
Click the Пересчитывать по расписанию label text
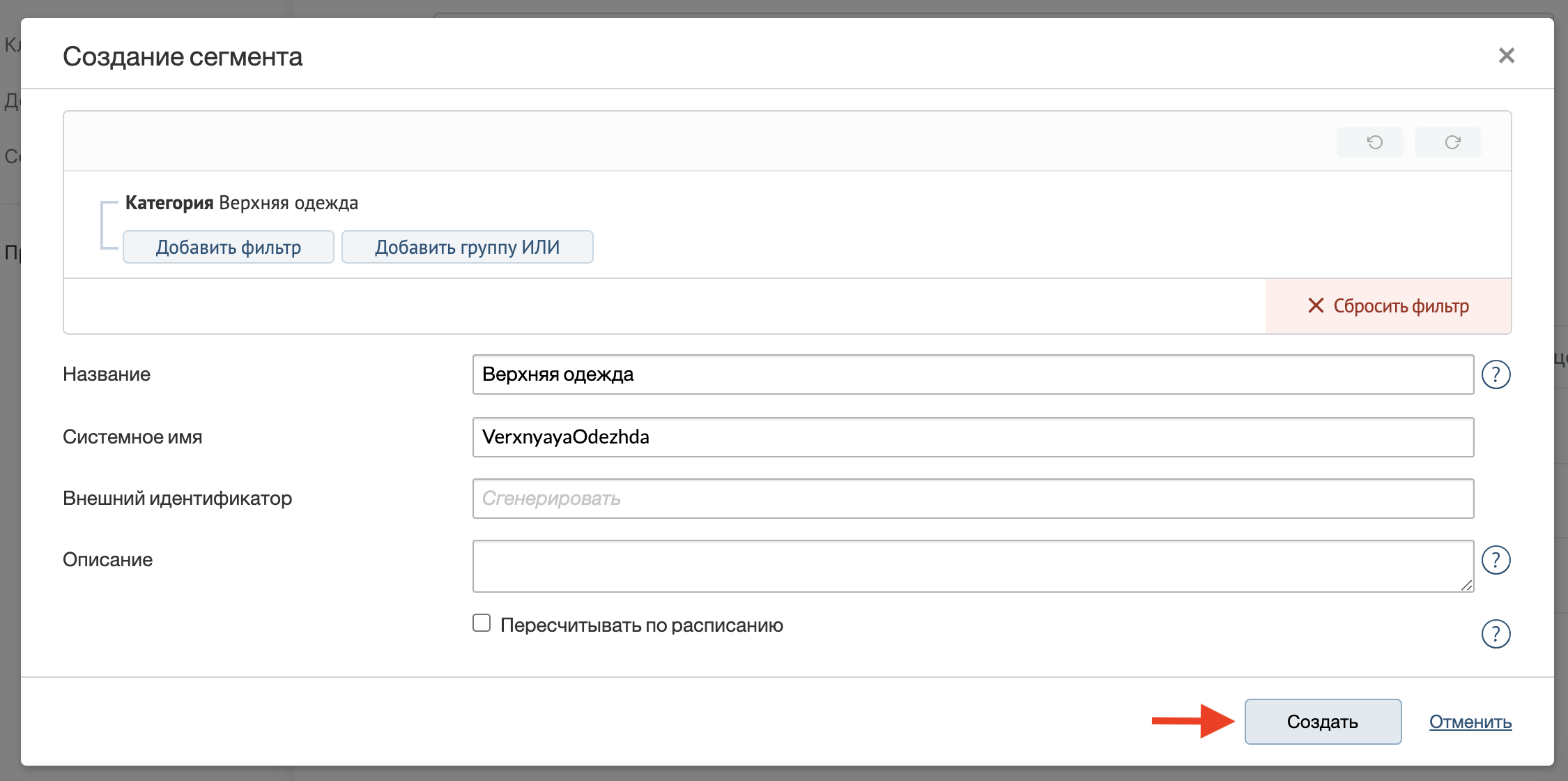[642, 625]
